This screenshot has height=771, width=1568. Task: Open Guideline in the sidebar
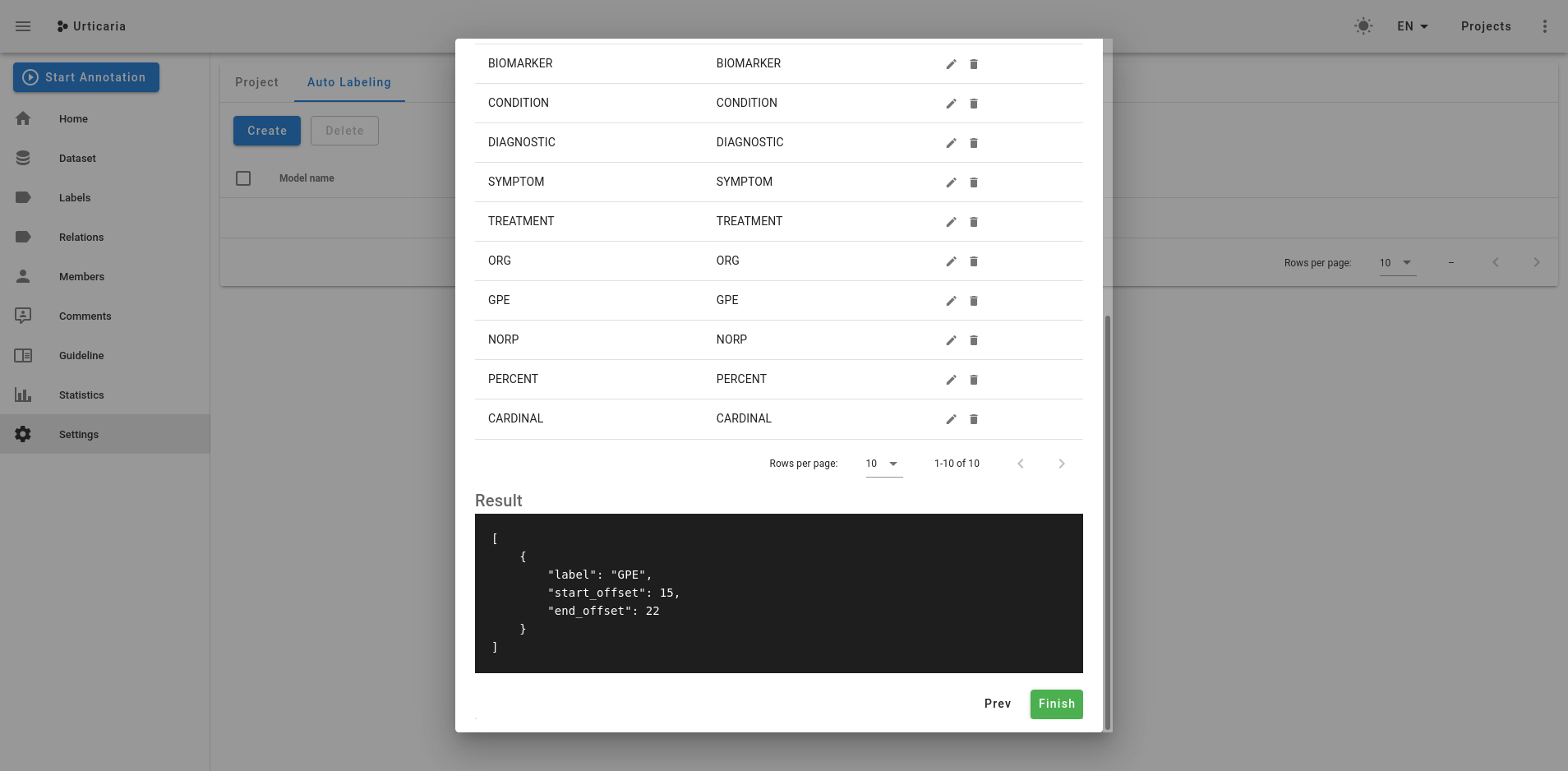click(105, 355)
